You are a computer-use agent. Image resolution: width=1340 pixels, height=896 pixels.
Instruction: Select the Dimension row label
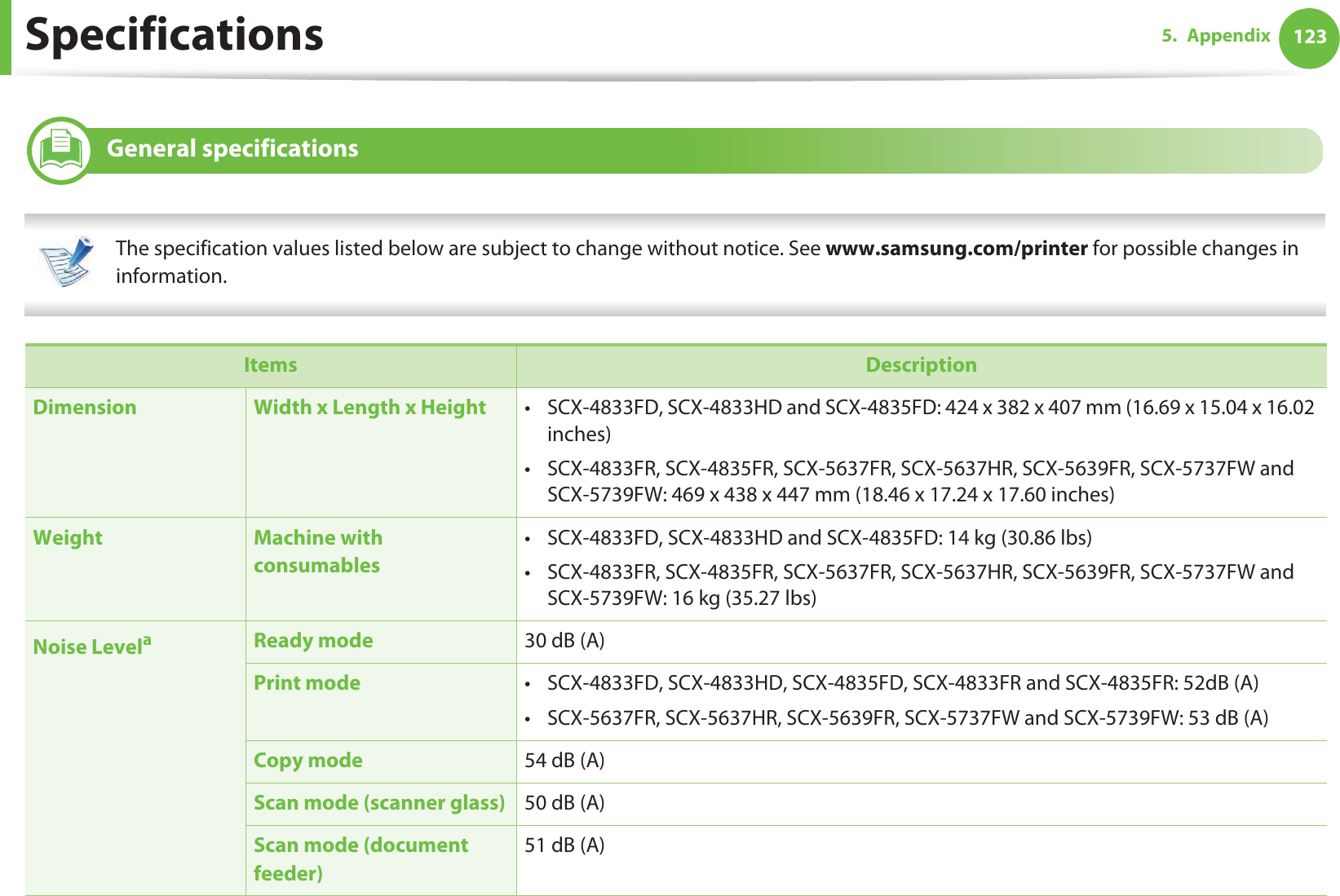tap(85, 408)
